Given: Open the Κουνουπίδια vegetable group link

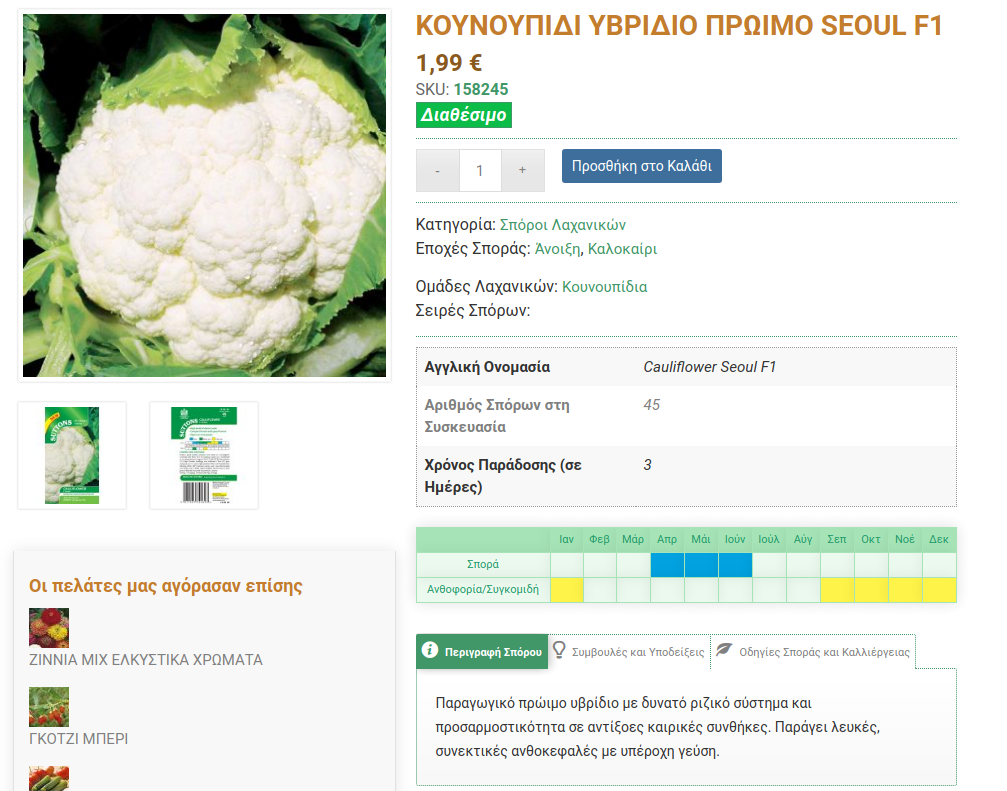Looking at the screenshot, I should click(x=604, y=287).
